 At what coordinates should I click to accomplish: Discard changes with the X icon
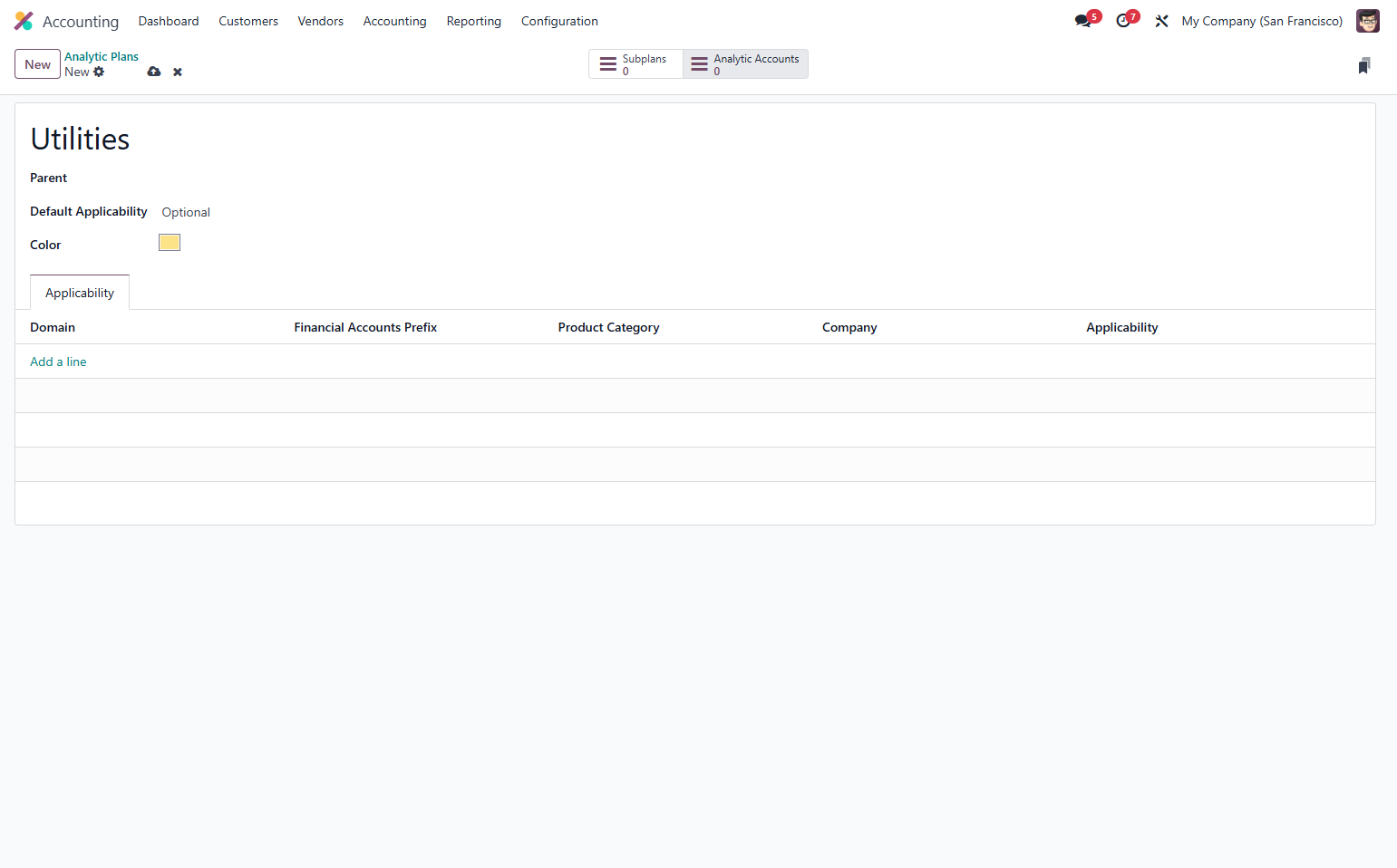click(178, 72)
